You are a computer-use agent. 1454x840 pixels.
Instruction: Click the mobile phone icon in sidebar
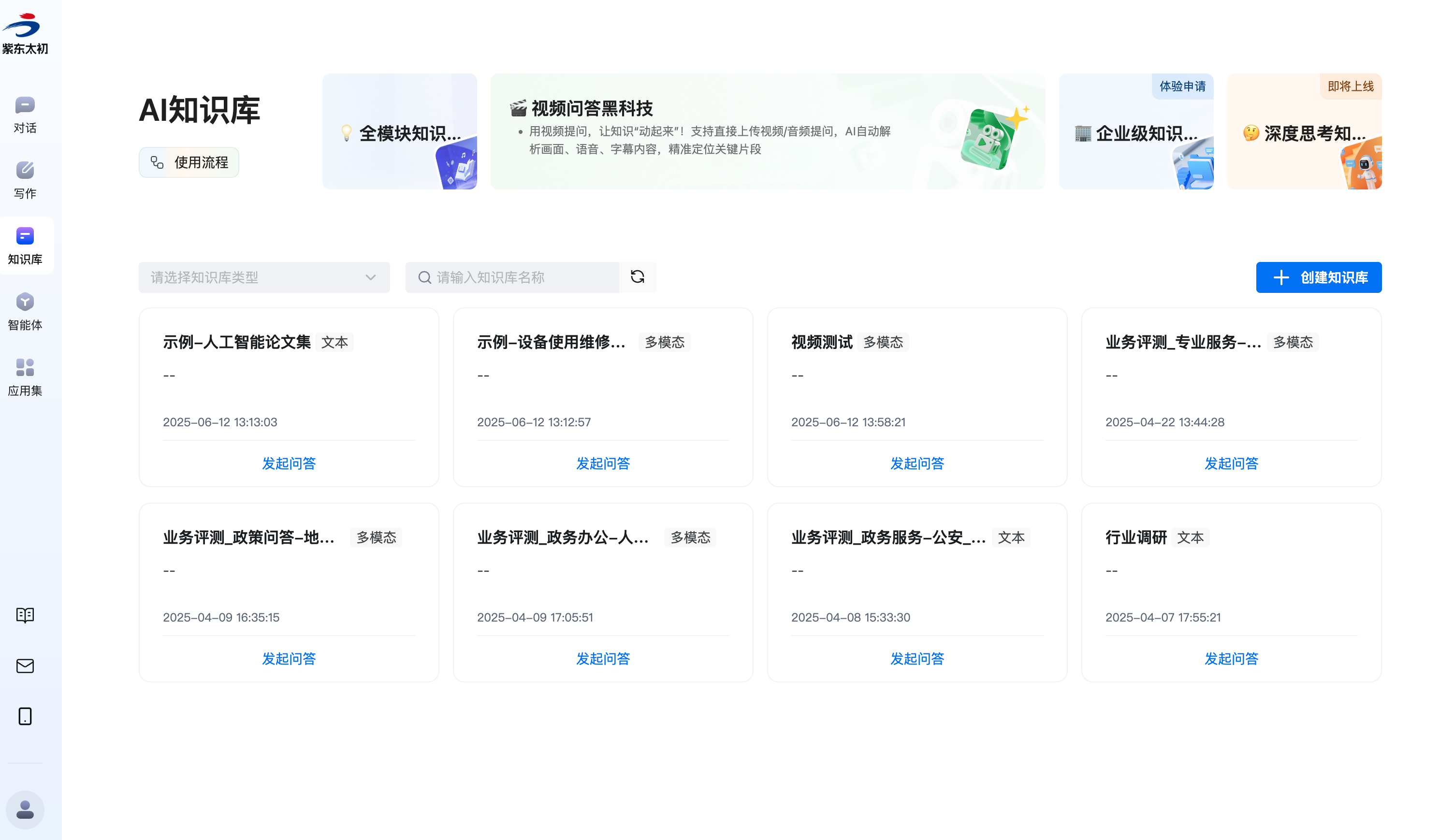click(25, 717)
